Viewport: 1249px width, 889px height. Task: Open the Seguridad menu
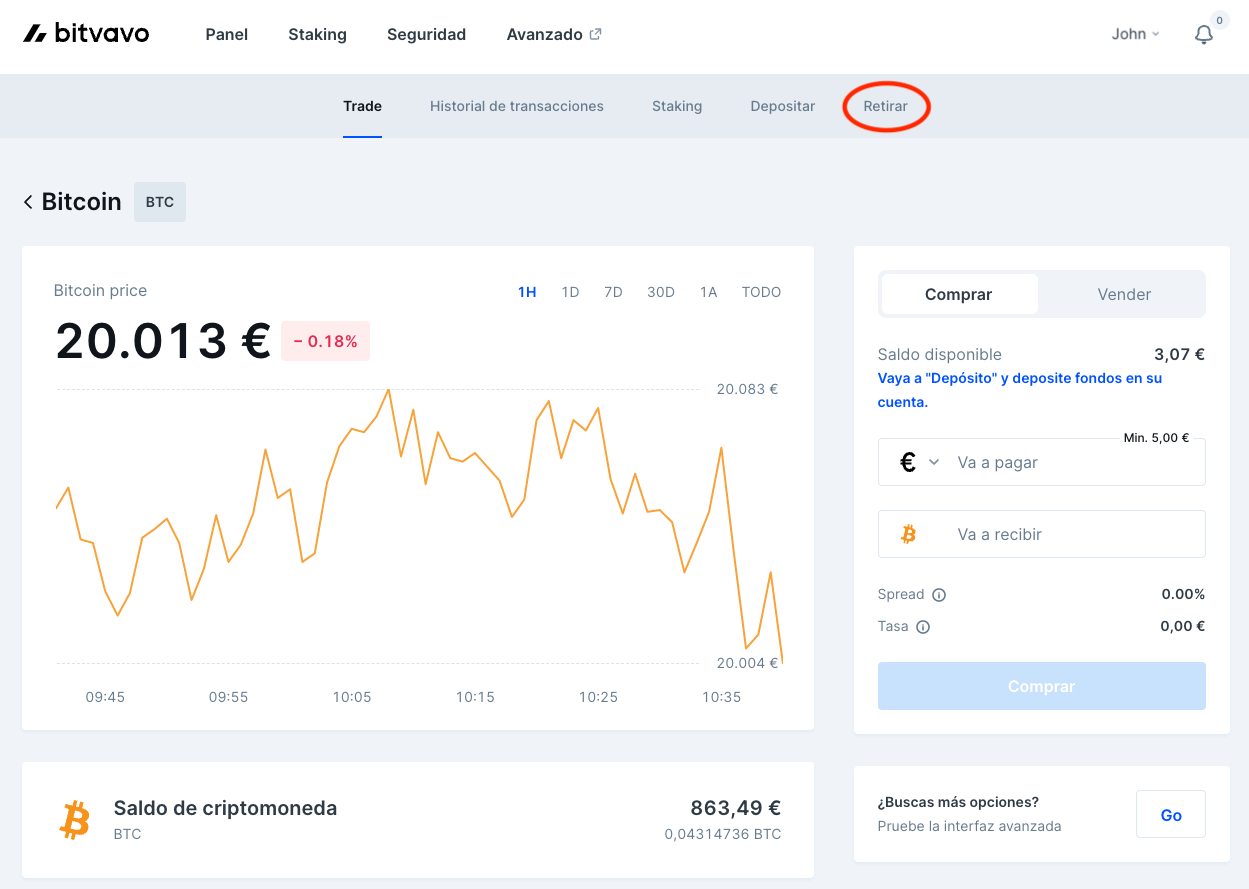426,34
